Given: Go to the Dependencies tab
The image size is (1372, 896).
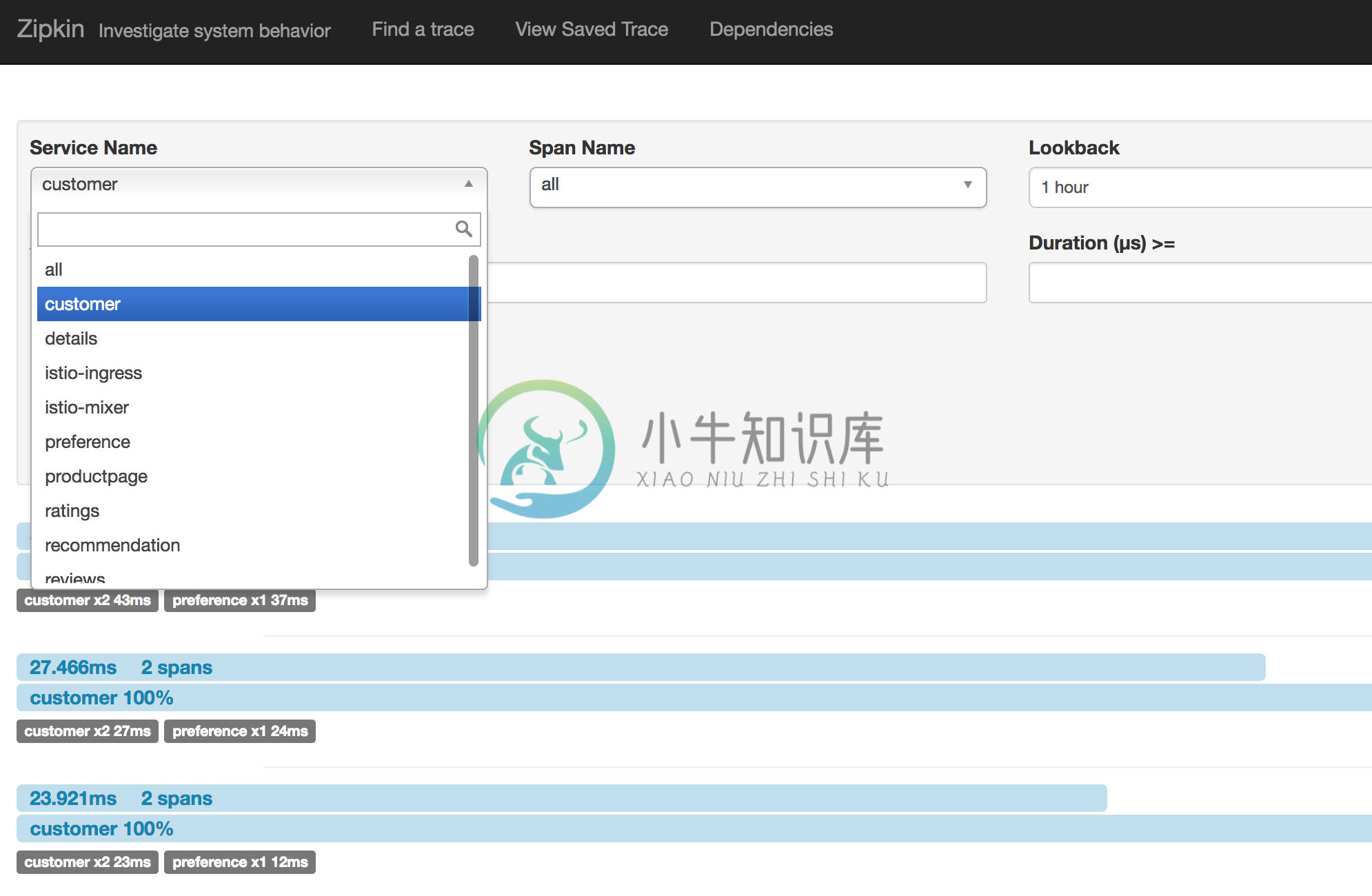Looking at the screenshot, I should coord(771,29).
